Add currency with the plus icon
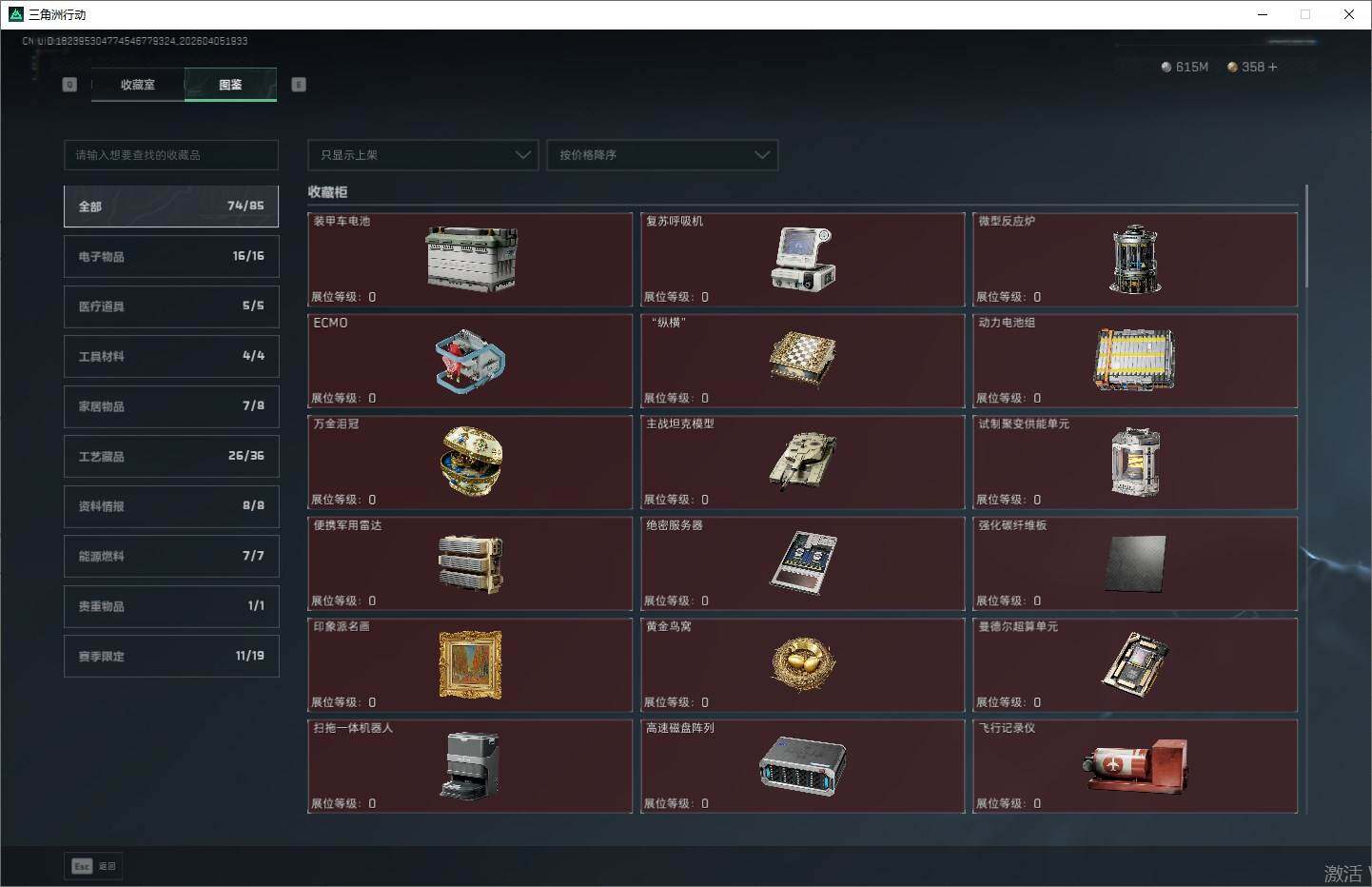1372x887 pixels. pos(1273,67)
